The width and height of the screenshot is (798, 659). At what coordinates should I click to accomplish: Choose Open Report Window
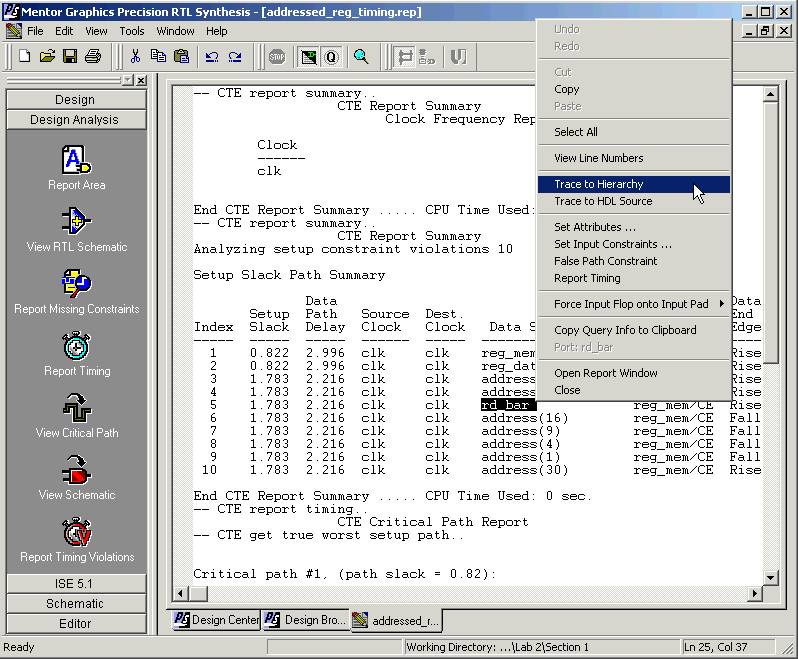pos(634,373)
